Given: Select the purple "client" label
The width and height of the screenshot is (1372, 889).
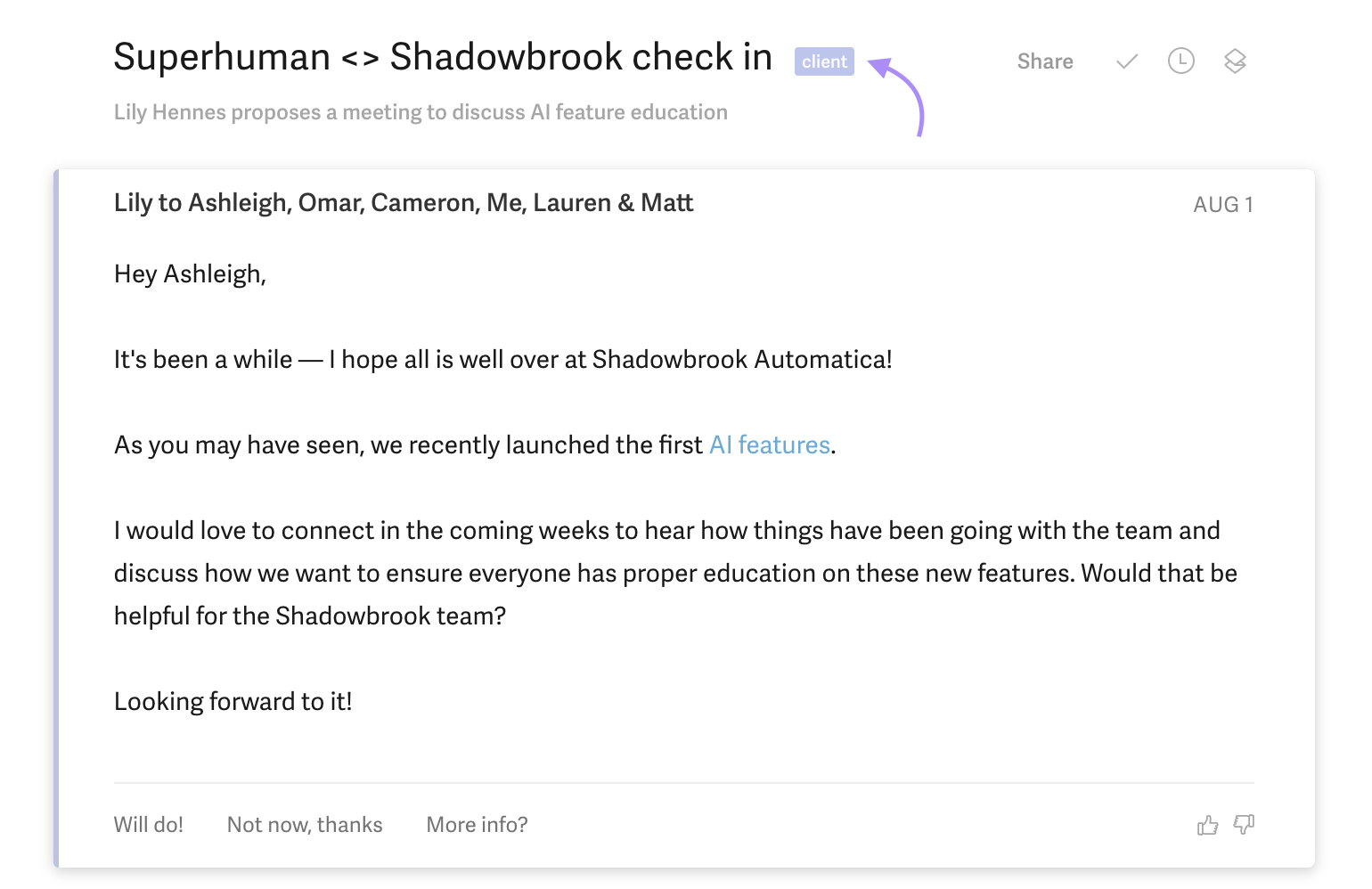Looking at the screenshot, I should (824, 61).
